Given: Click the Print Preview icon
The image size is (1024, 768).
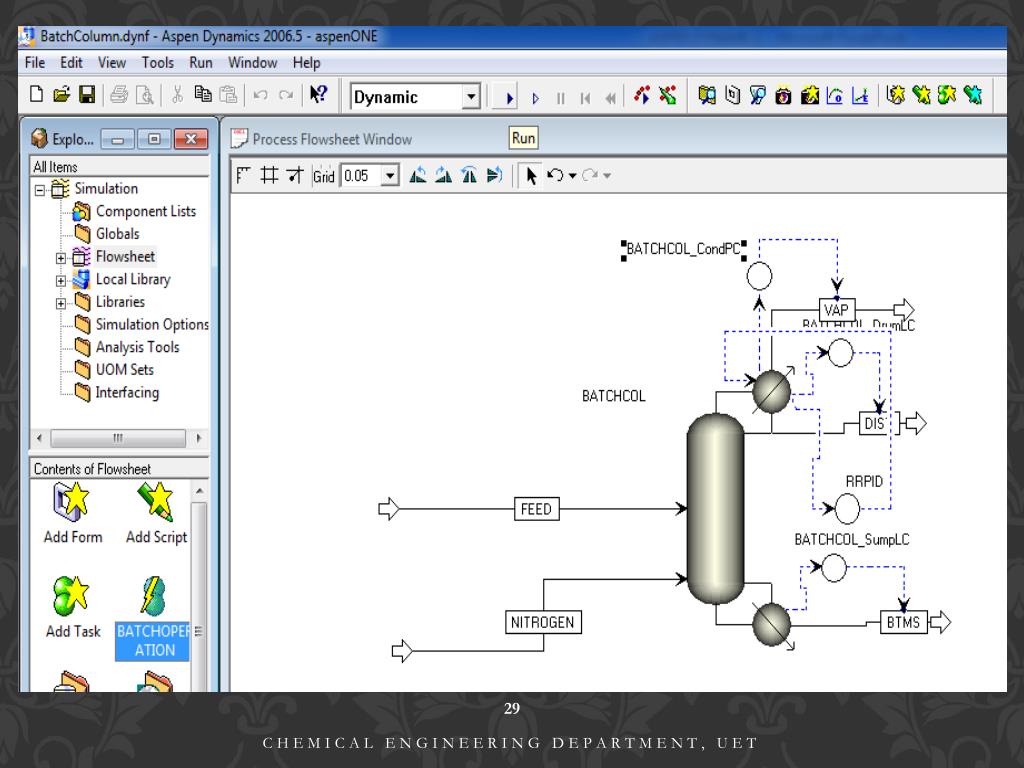Looking at the screenshot, I should (144, 95).
